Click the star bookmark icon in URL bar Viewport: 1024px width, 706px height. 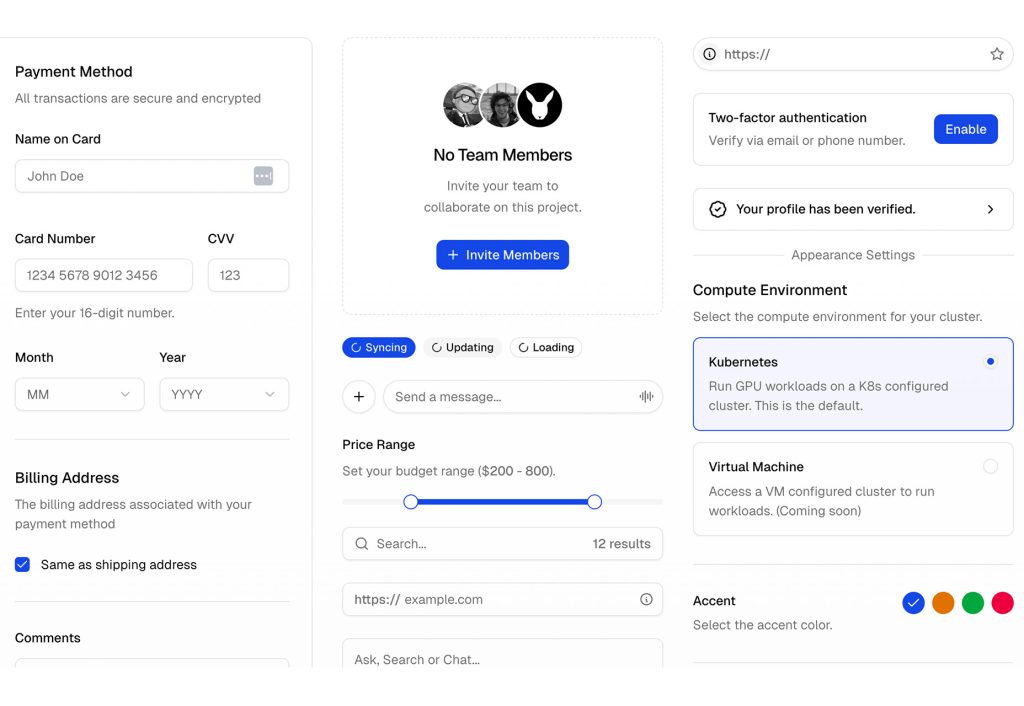pos(996,54)
